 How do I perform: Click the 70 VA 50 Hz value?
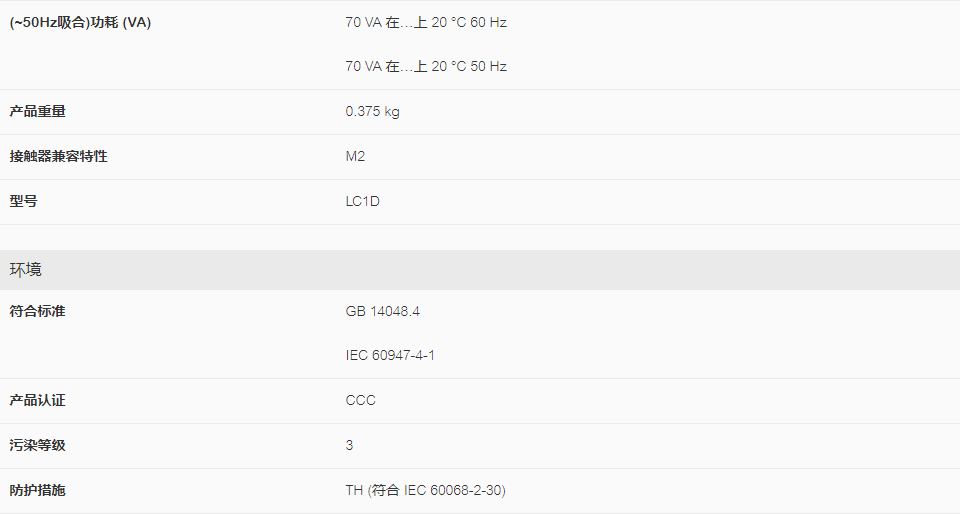pos(426,67)
